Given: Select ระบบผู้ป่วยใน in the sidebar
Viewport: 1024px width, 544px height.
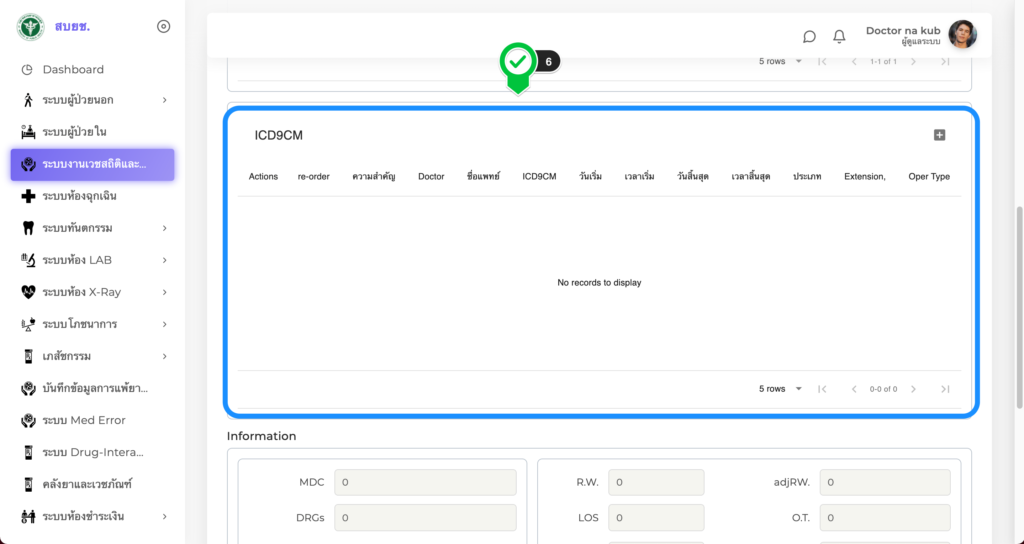Looking at the screenshot, I should coord(74,132).
